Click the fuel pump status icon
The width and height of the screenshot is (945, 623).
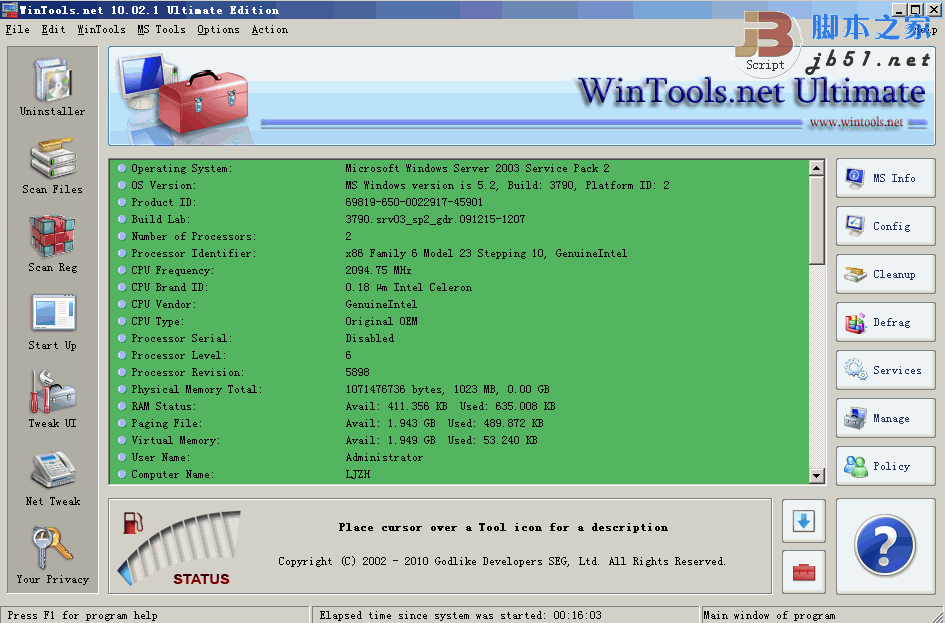pos(133,522)
